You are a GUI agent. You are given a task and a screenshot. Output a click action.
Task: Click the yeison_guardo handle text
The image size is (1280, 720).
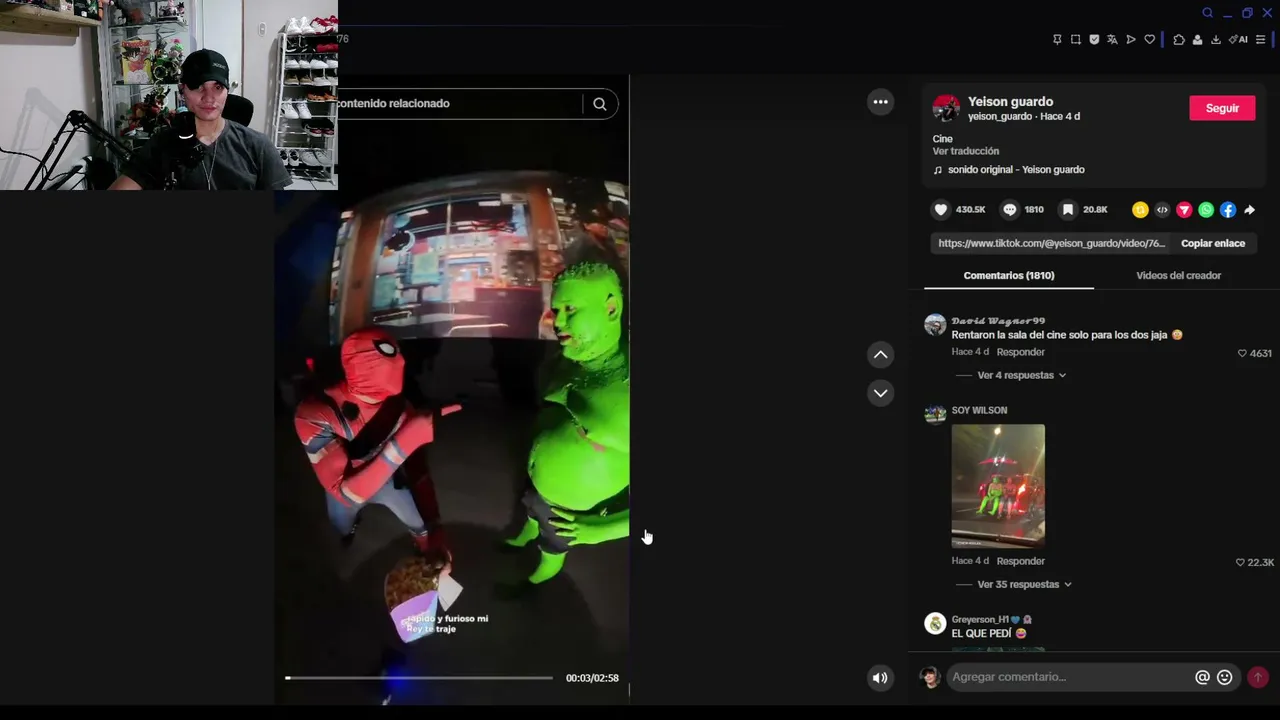[1000, 117]
